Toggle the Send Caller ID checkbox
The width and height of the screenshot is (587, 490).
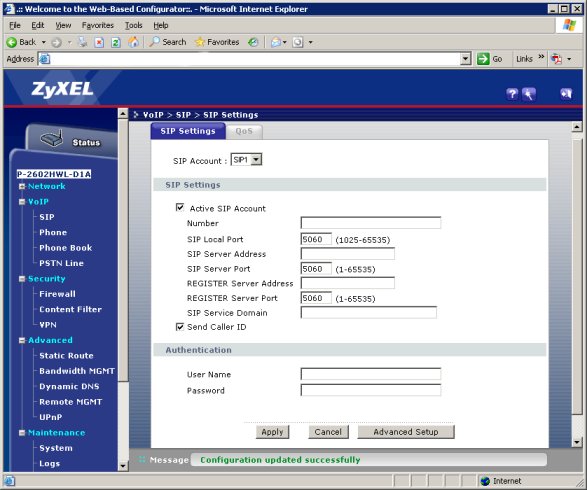tap(180, 327)
